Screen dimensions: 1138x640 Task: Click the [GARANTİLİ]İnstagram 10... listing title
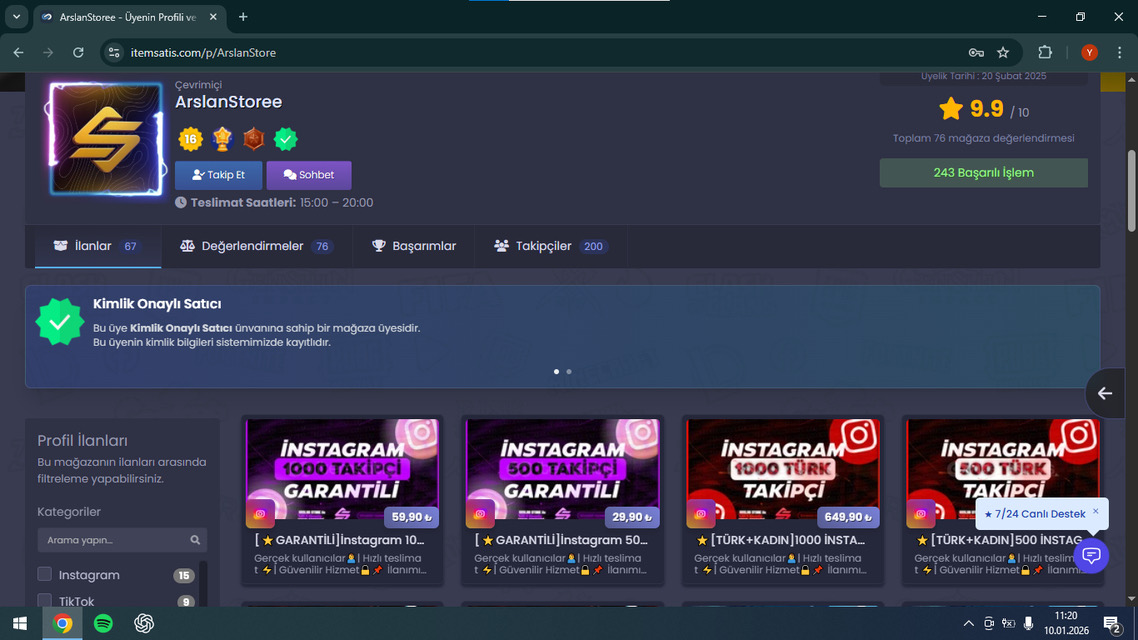[340, 540]
